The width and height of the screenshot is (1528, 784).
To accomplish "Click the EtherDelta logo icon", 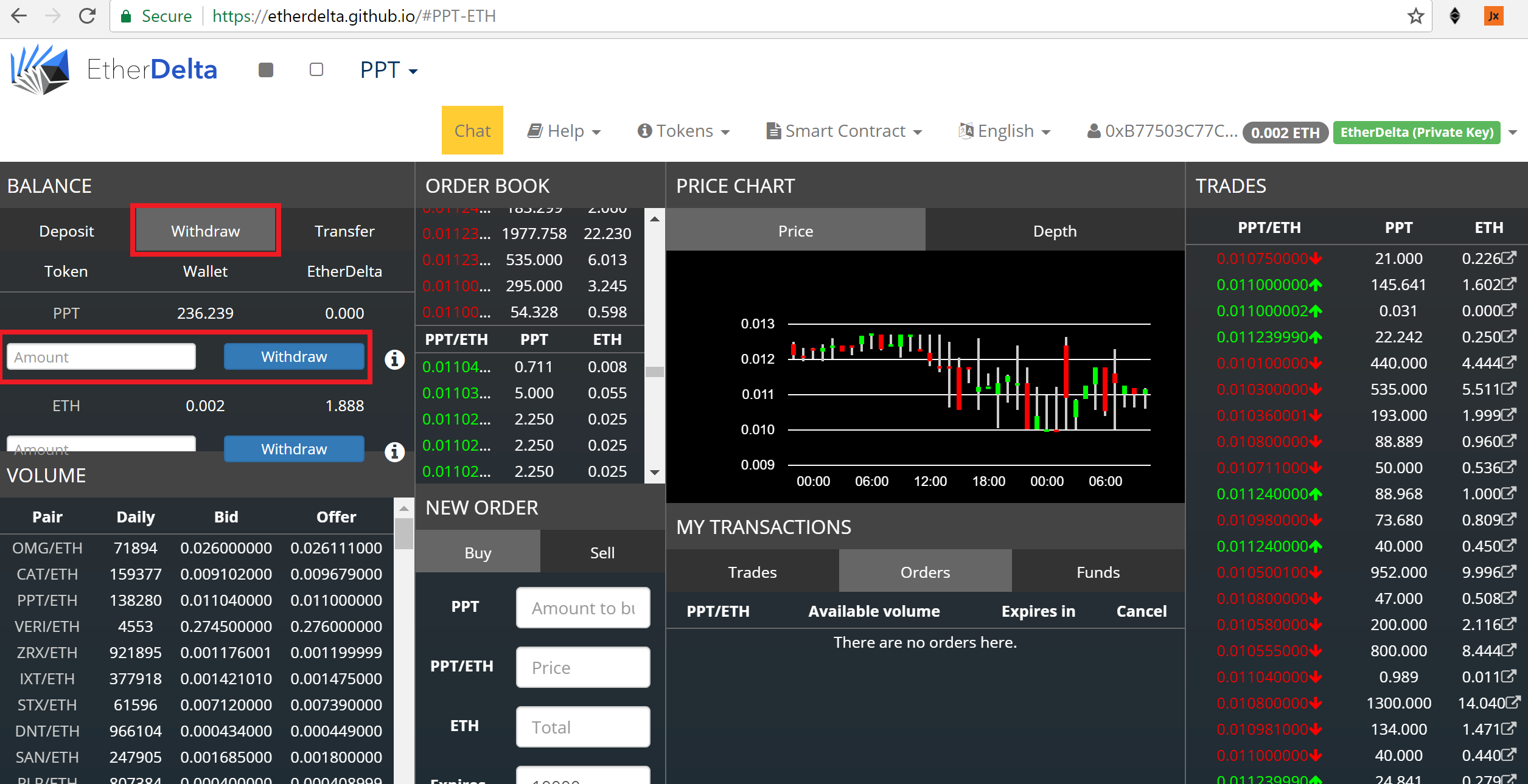I will point(40,69).
